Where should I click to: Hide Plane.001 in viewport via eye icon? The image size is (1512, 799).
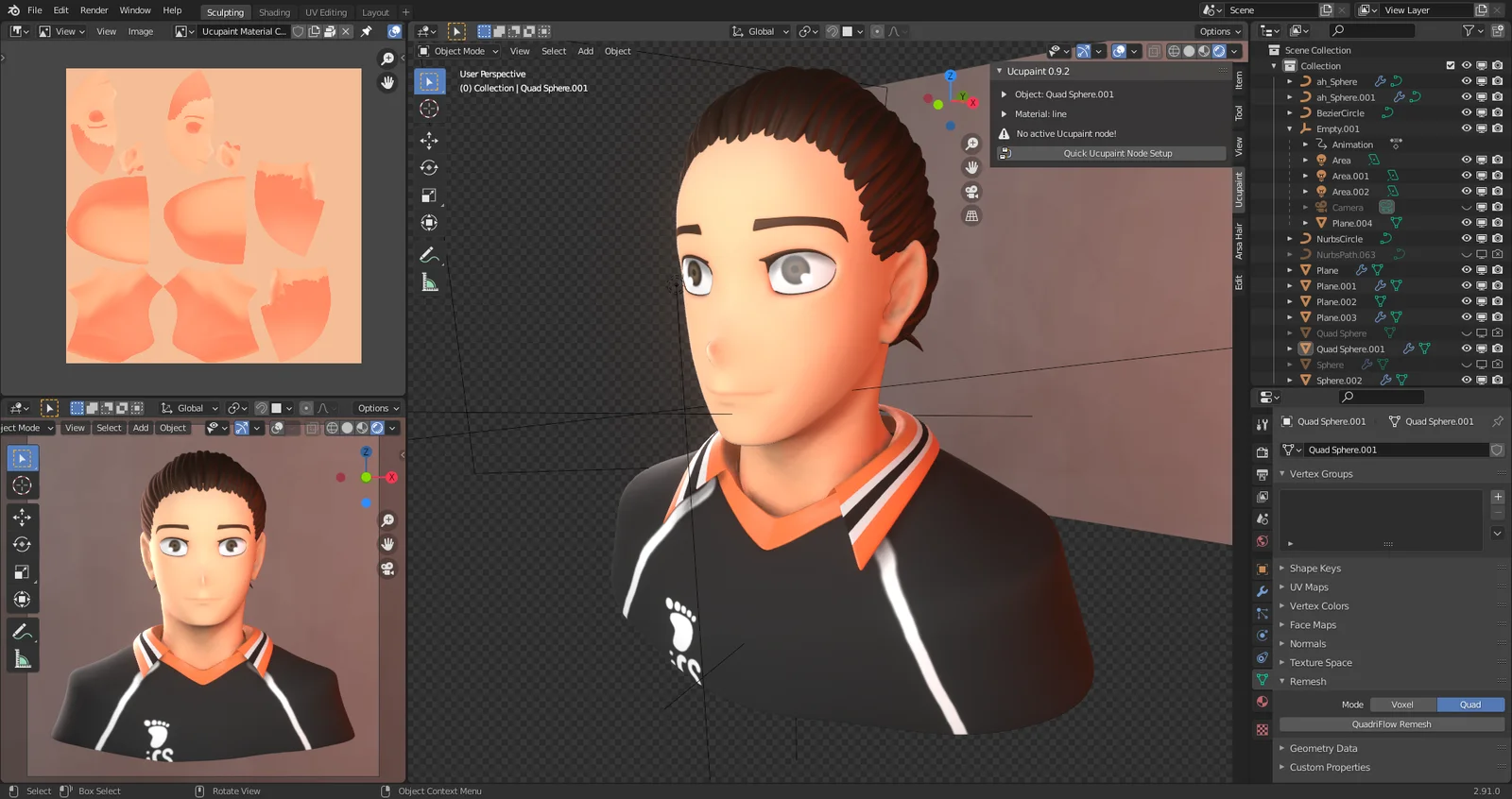pos(1467,285)
